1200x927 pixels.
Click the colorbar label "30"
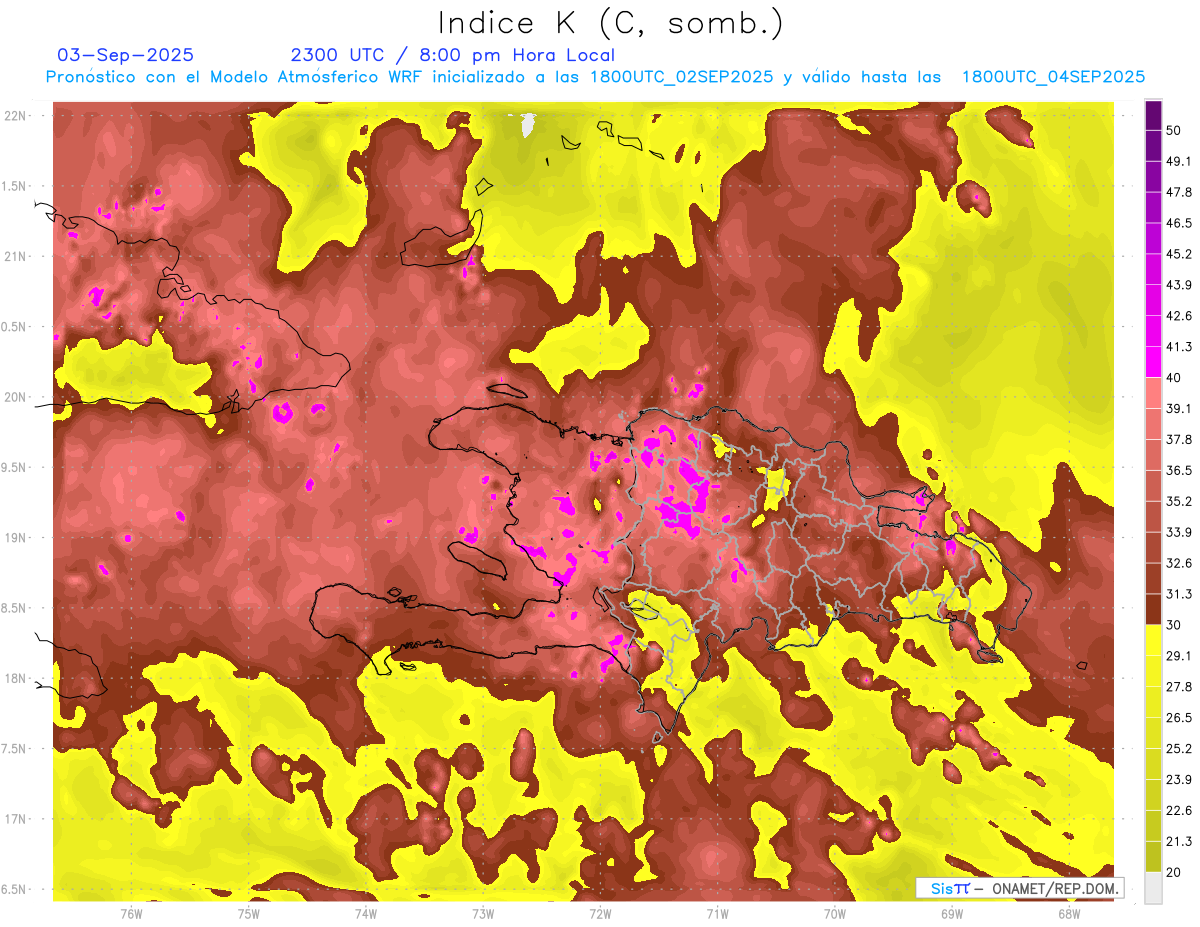pos(1176,625)
